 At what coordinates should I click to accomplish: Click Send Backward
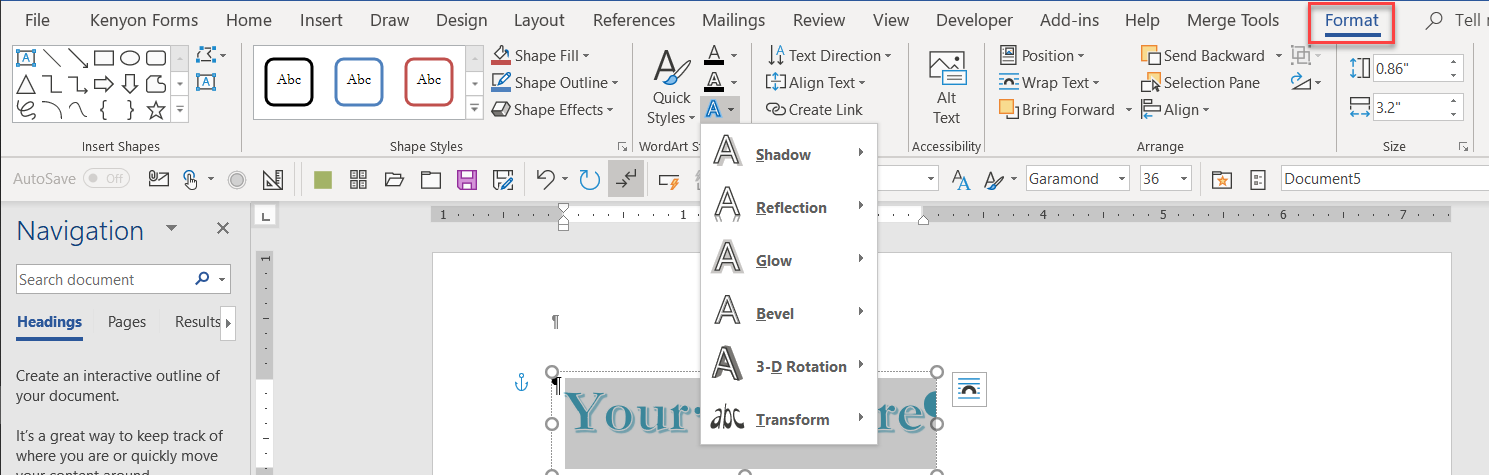coord(1204,56)
